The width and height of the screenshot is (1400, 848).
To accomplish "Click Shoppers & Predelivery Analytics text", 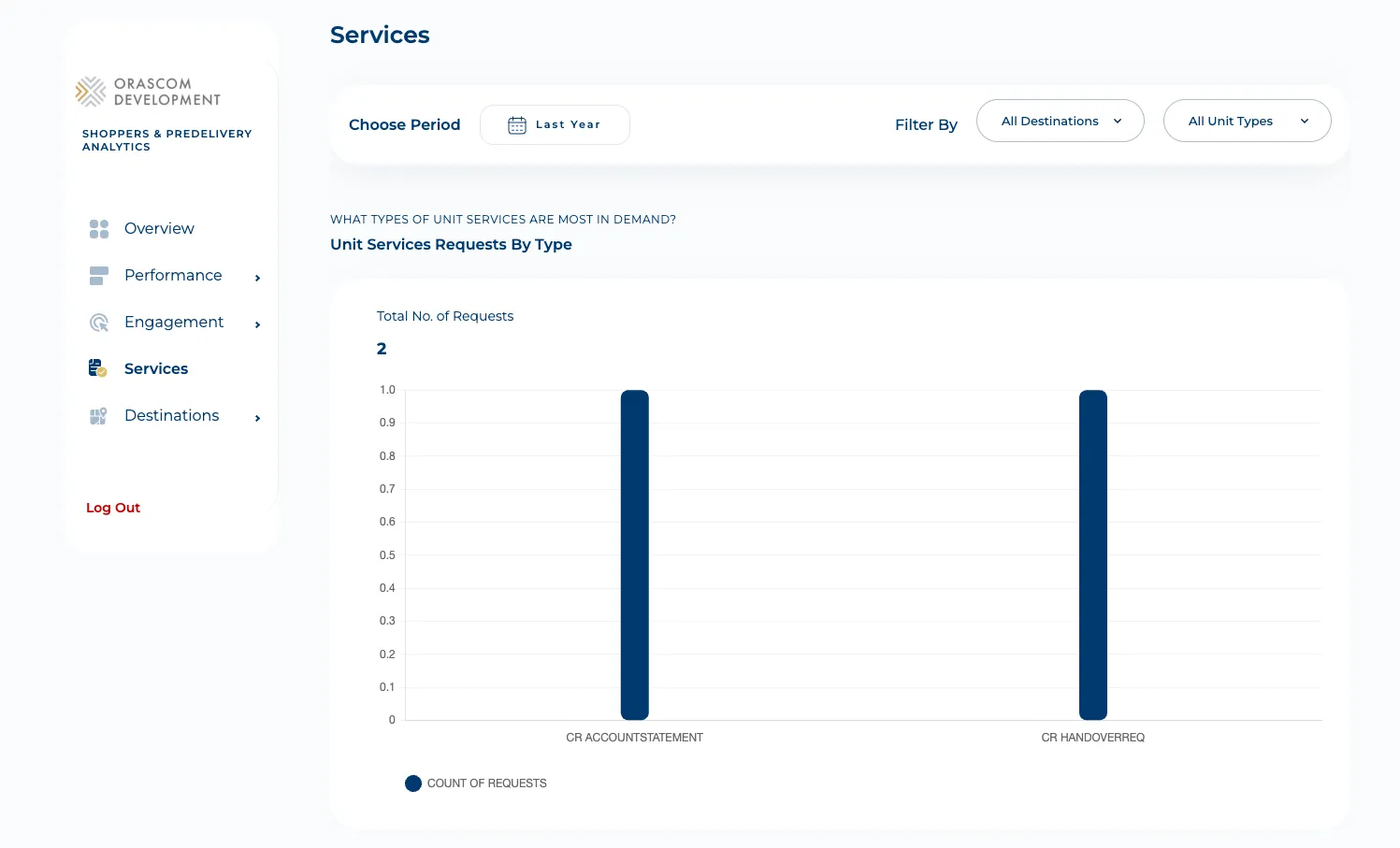I will pyautogui.click(x=166, y=140).
